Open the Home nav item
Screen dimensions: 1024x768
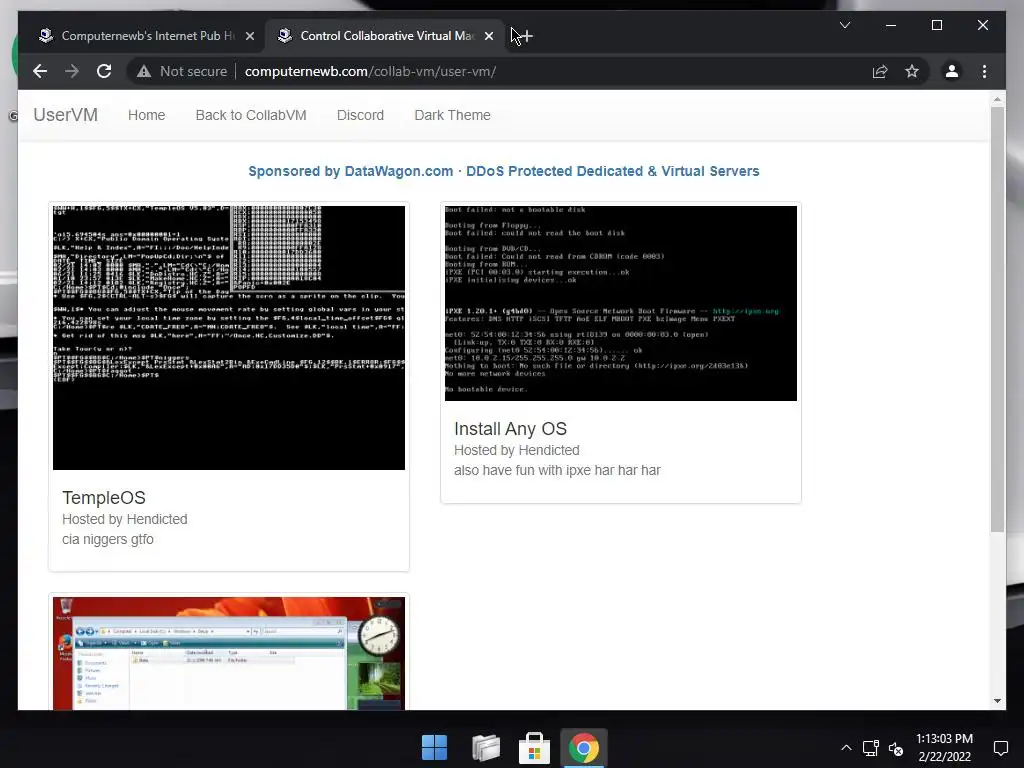coord(146,115)
